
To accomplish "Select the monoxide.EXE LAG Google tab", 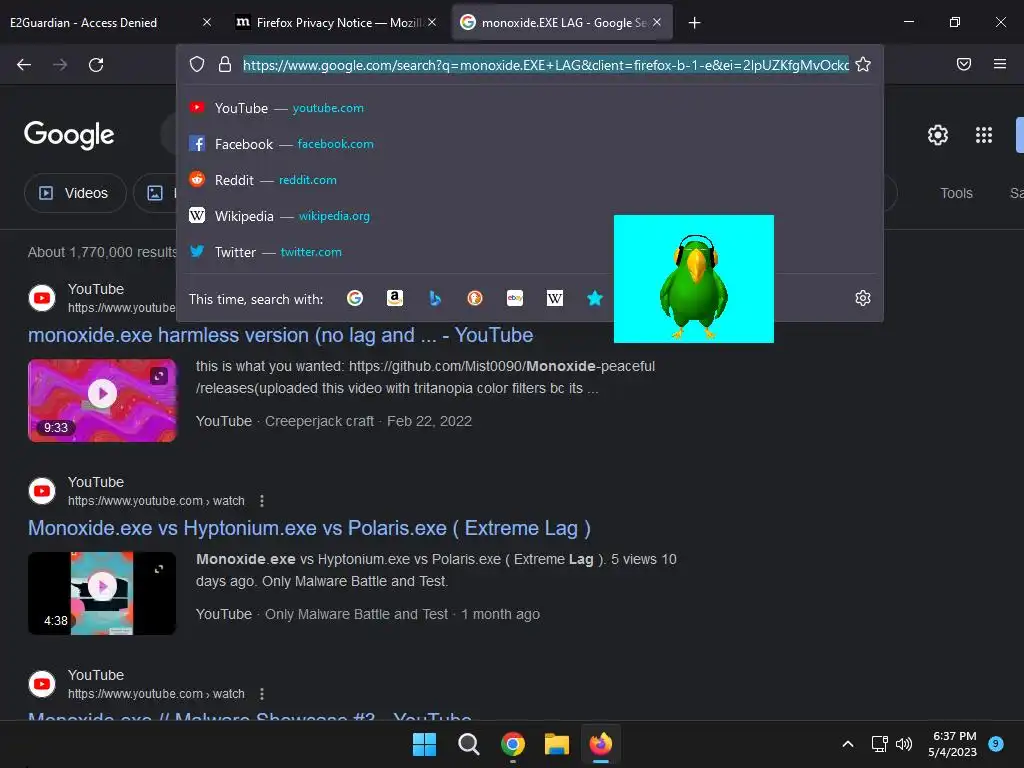I will (564, 23).
